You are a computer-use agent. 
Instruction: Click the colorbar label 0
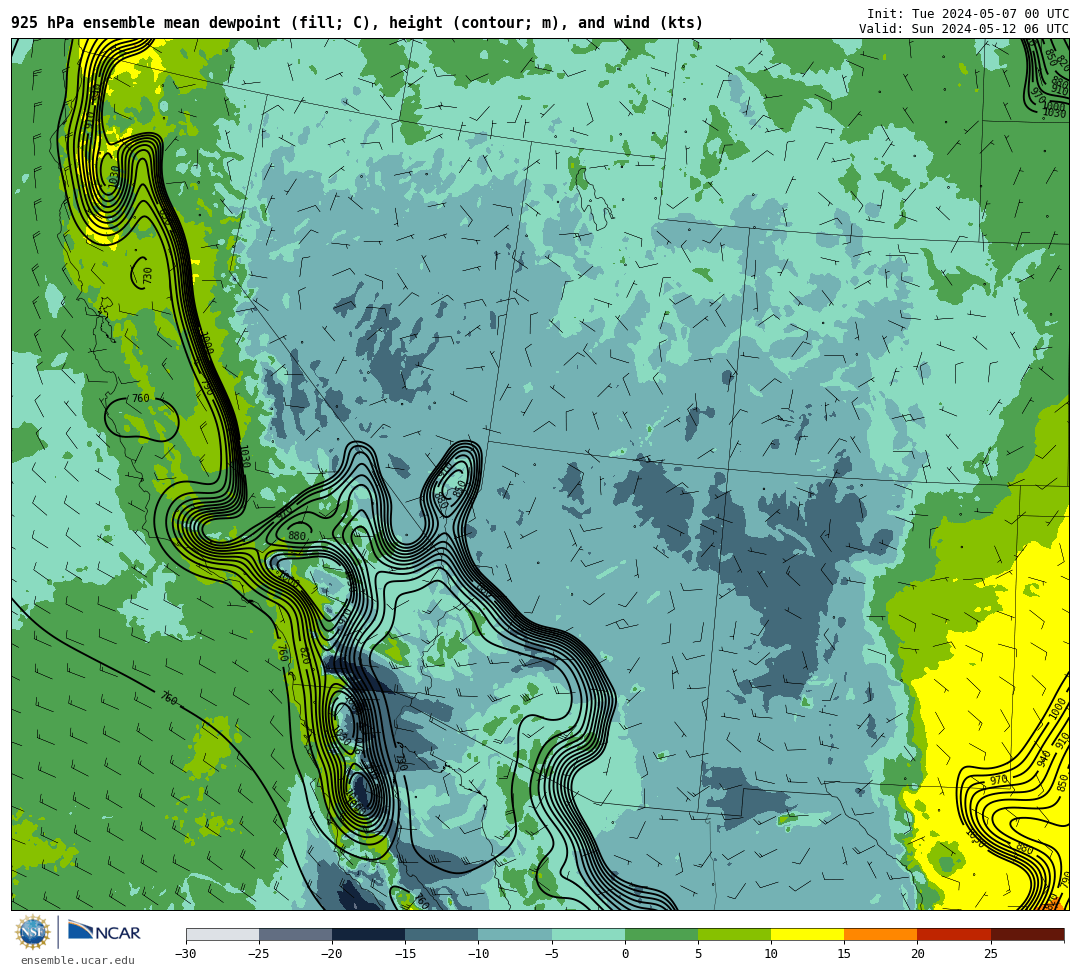pos(625,954)
